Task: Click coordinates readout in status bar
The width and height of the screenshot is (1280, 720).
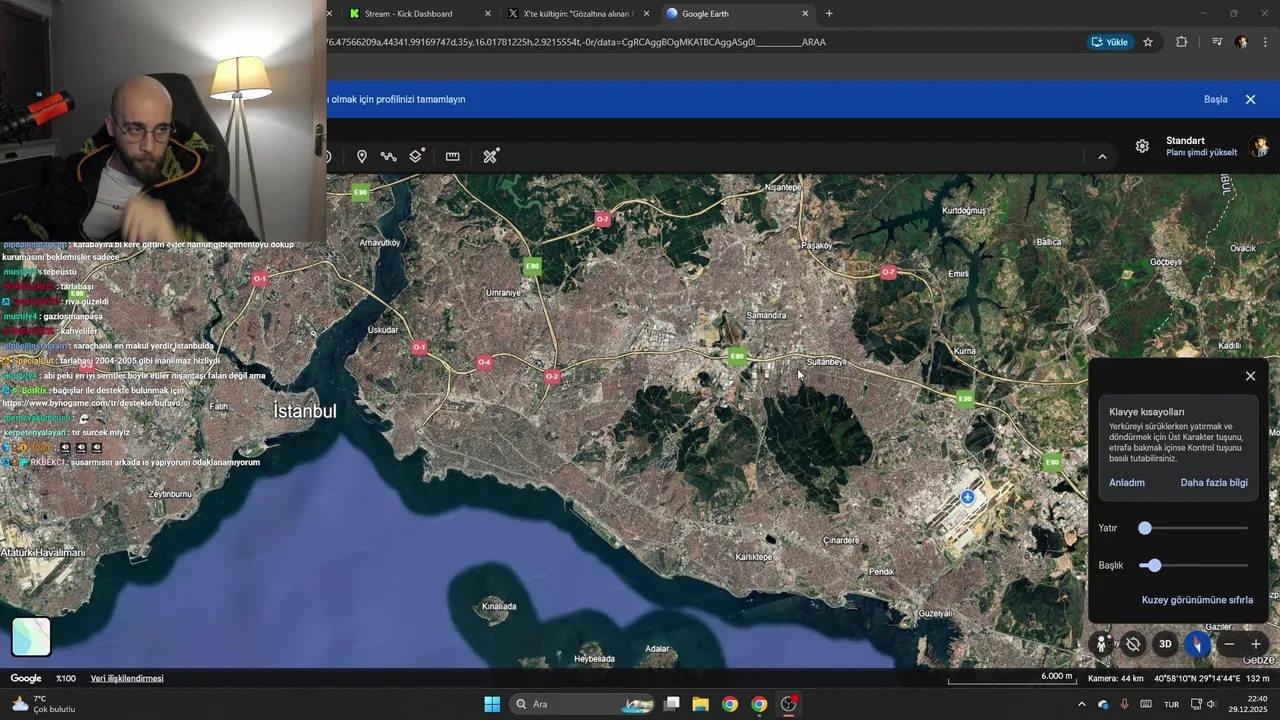Action: point(1197,679)
